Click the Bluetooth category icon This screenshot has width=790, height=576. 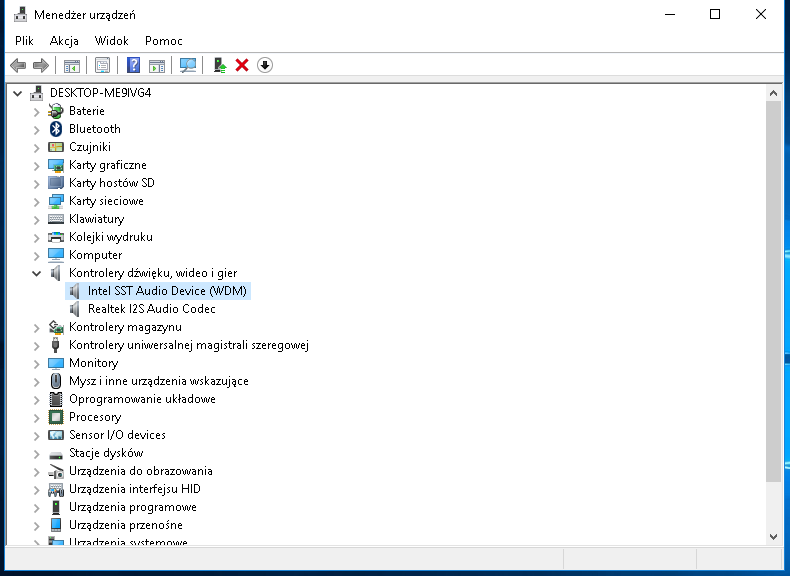tap(56, 129)
